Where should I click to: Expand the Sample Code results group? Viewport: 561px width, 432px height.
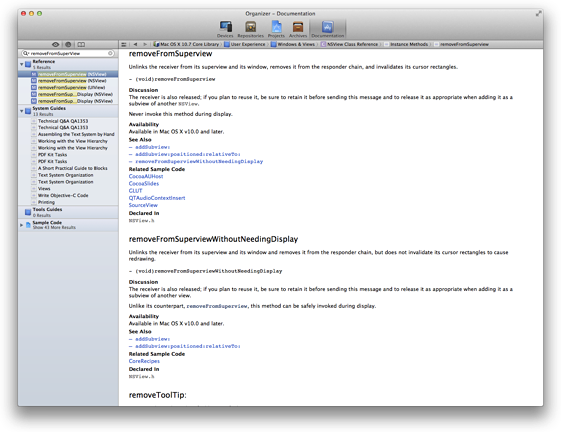tap(21, 225)
